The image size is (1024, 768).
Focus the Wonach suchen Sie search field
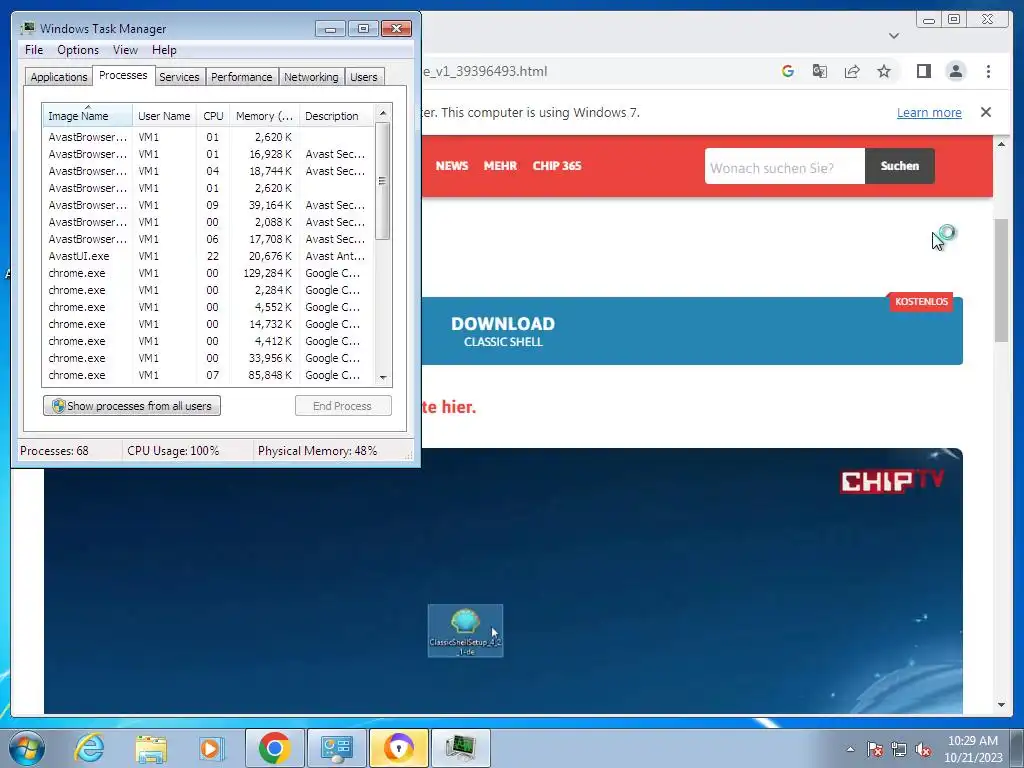[785, 167]
